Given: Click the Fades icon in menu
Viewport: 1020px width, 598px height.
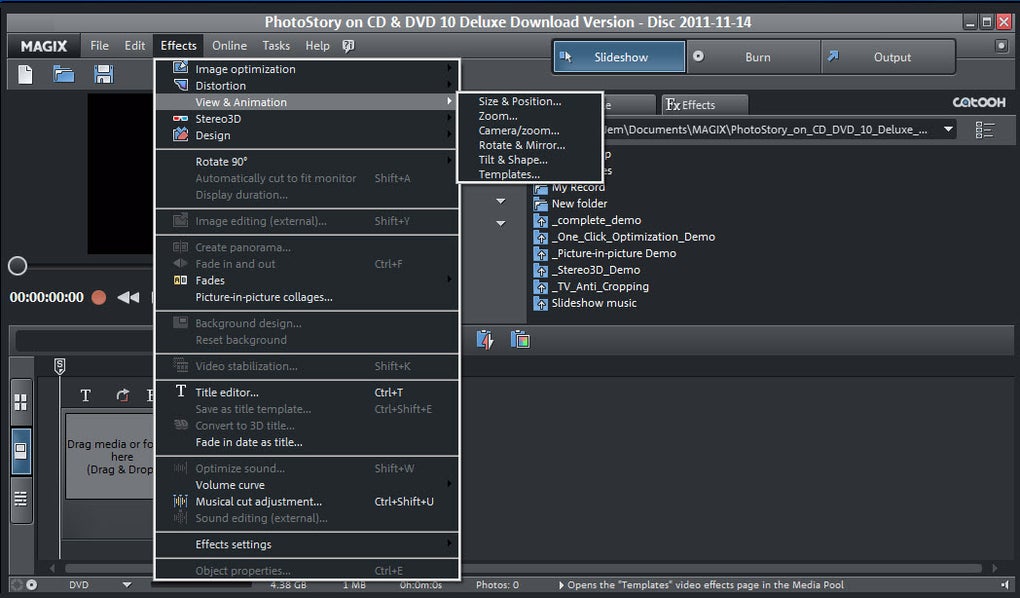Looking at the screenshot, I should (180, 280).
